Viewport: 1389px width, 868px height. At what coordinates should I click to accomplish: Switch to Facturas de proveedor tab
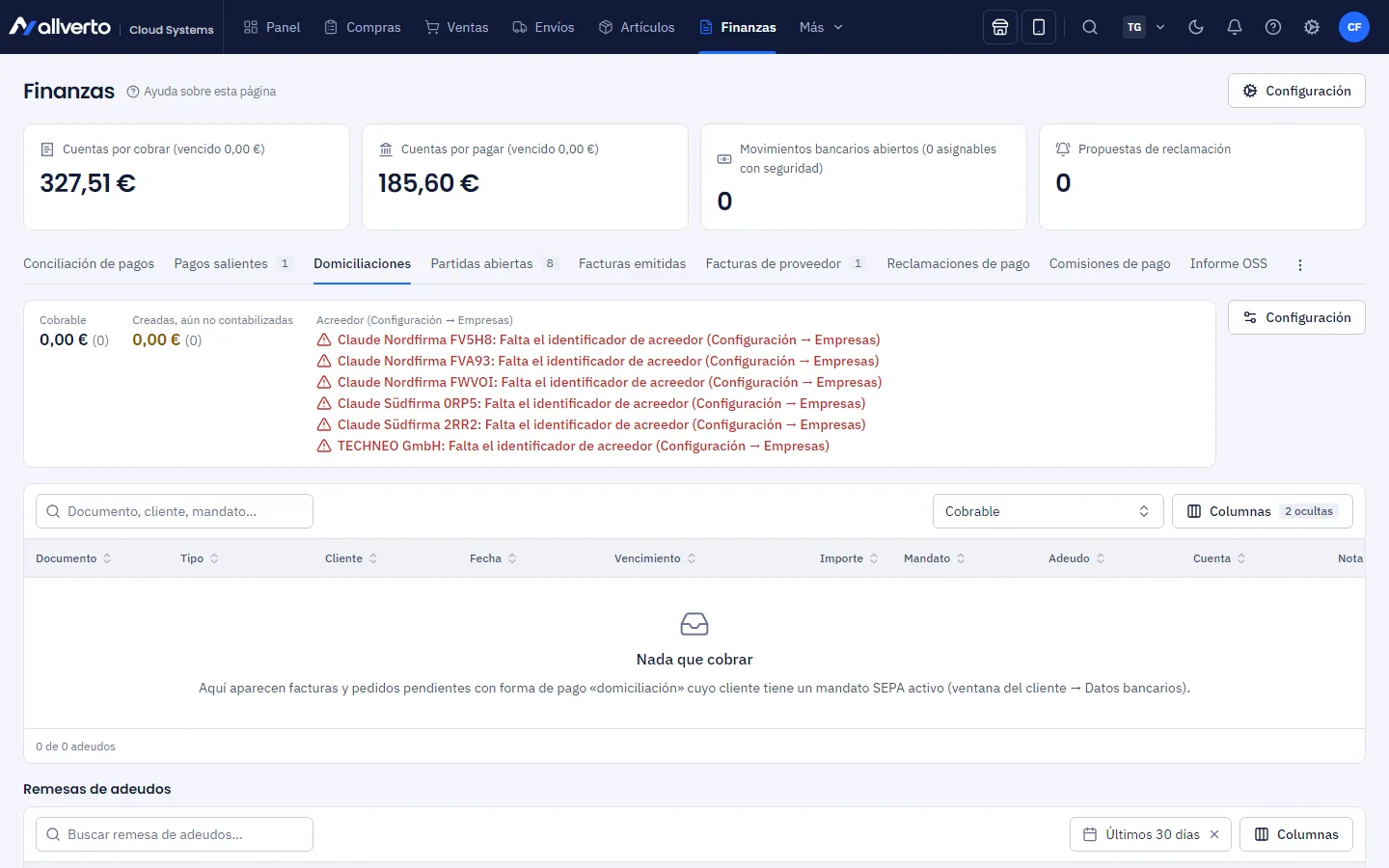click(x=786, y=263)
